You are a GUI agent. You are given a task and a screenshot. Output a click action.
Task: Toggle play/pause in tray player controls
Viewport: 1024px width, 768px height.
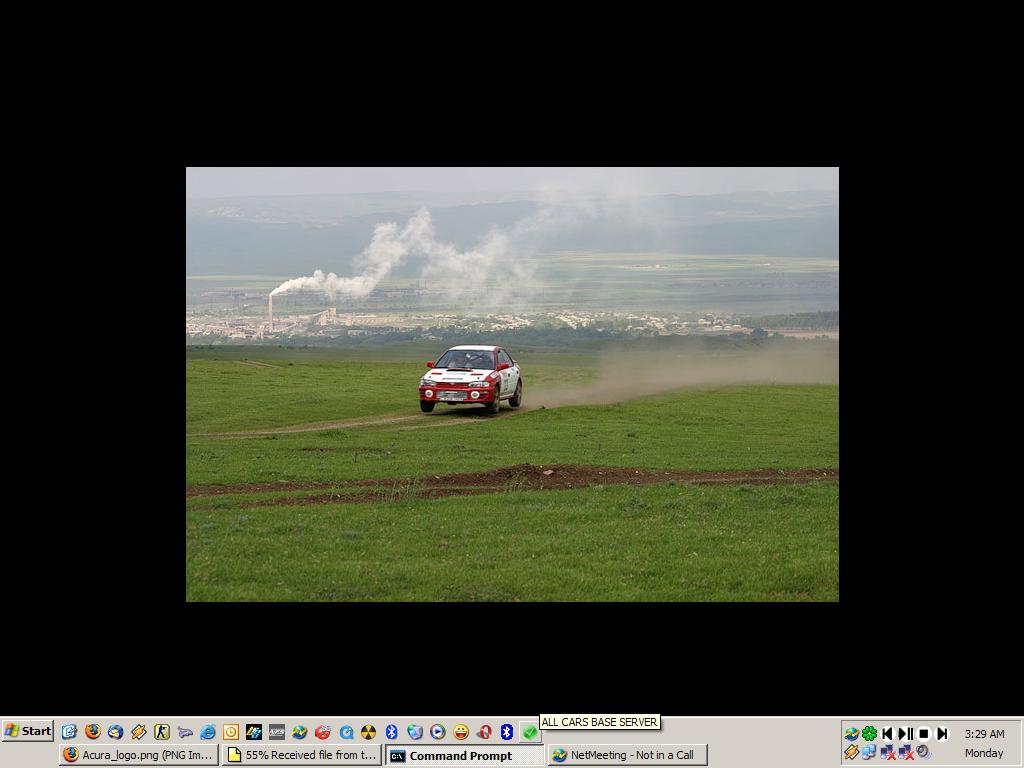click(906, 734)
